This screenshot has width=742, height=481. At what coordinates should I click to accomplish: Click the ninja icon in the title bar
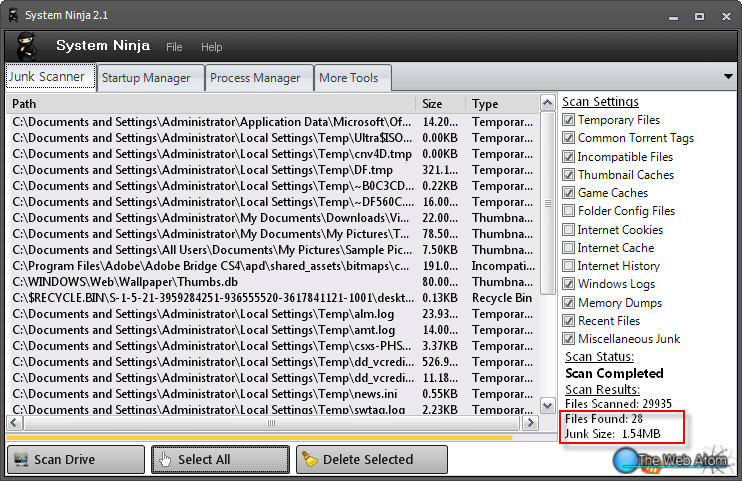pyautogui.click(x=14, y=15)
